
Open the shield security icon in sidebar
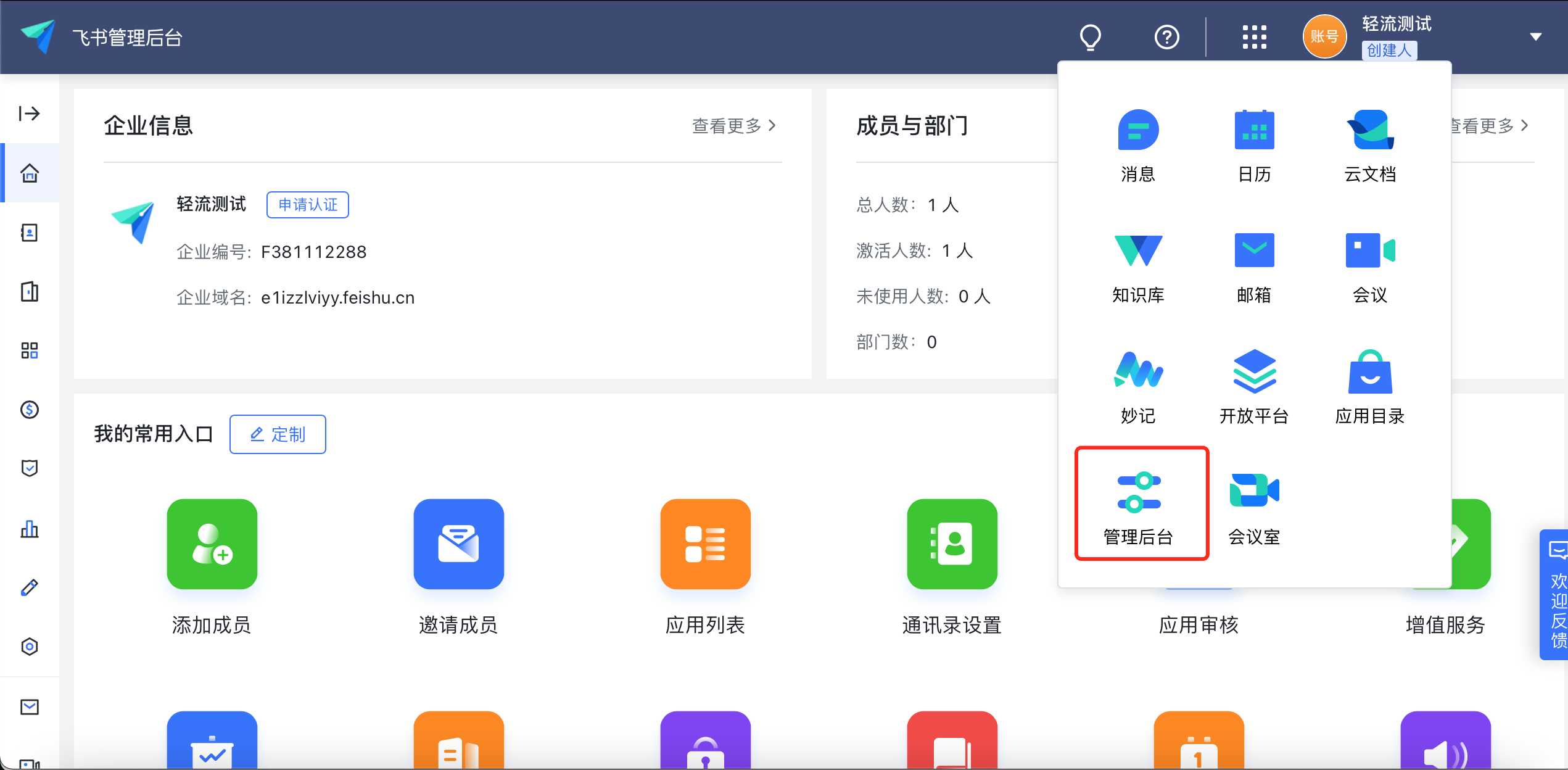pyautogui.click(x=30, y=468)
